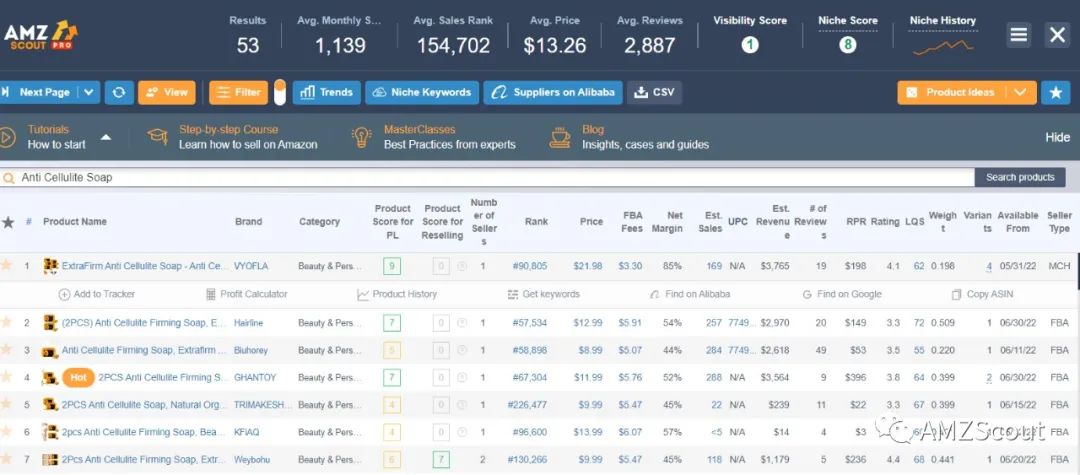Copy ASIN of the first product

(x=984, y=294)
